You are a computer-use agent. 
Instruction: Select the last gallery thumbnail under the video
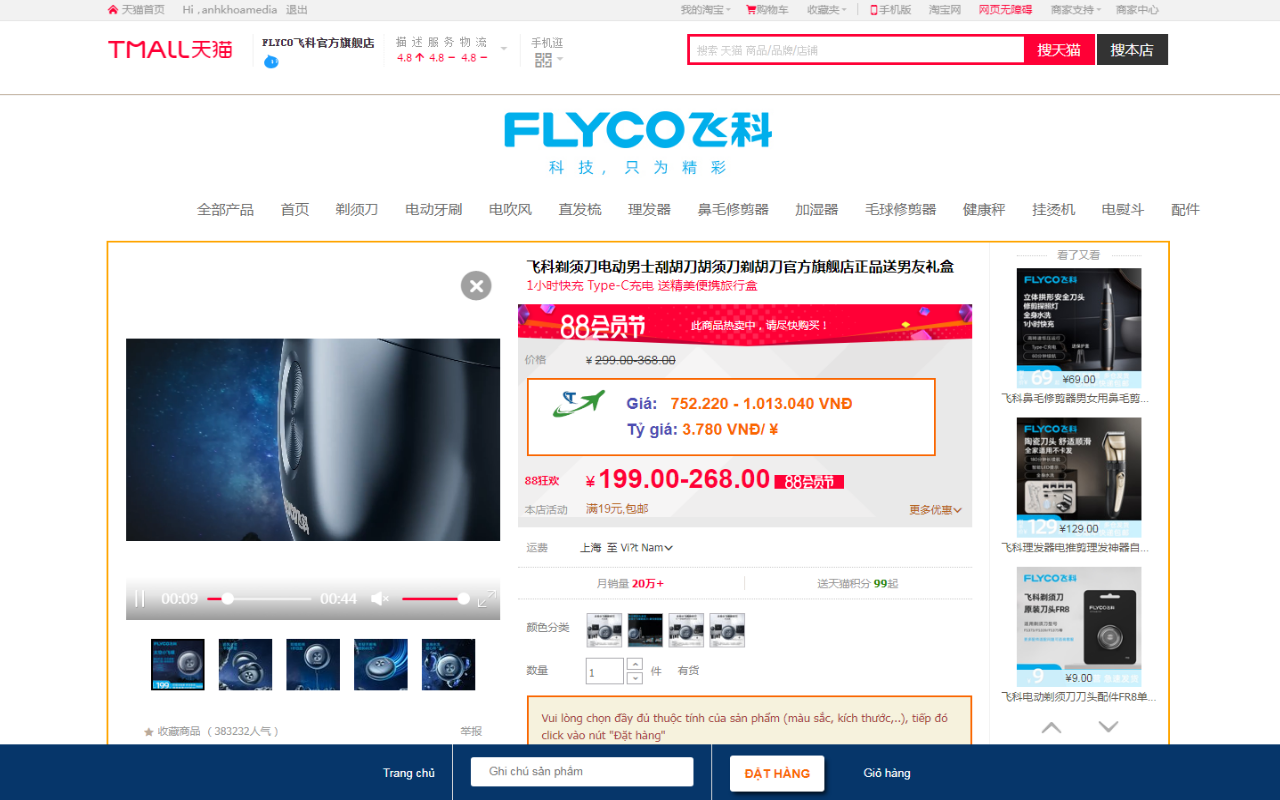(448, 665)
